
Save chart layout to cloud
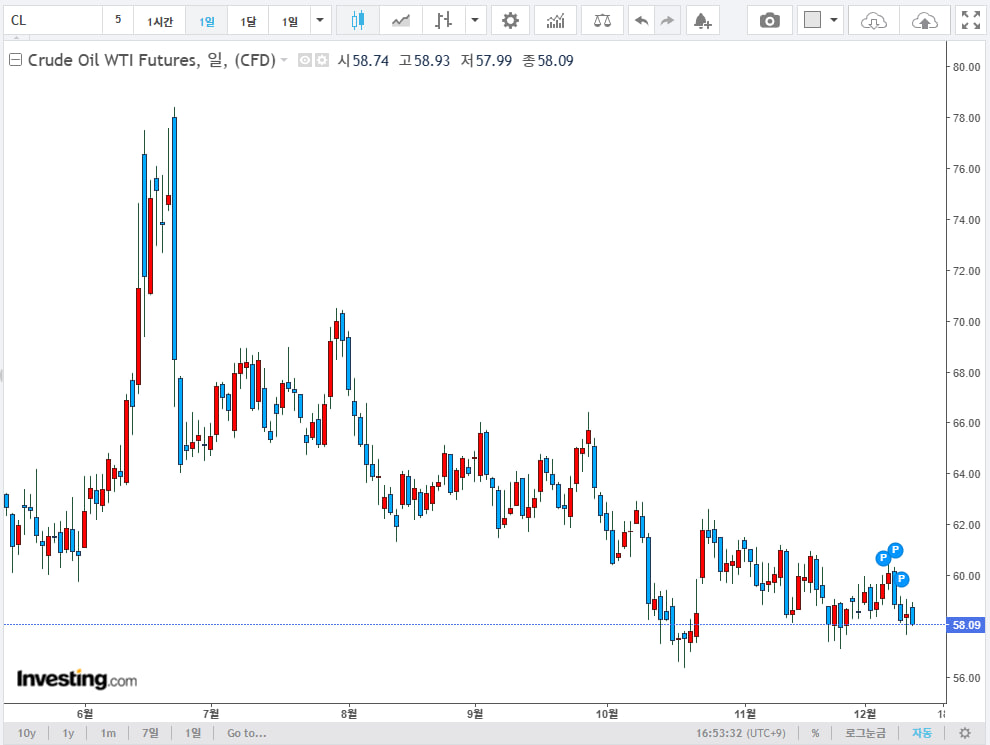tap(925, 20)
